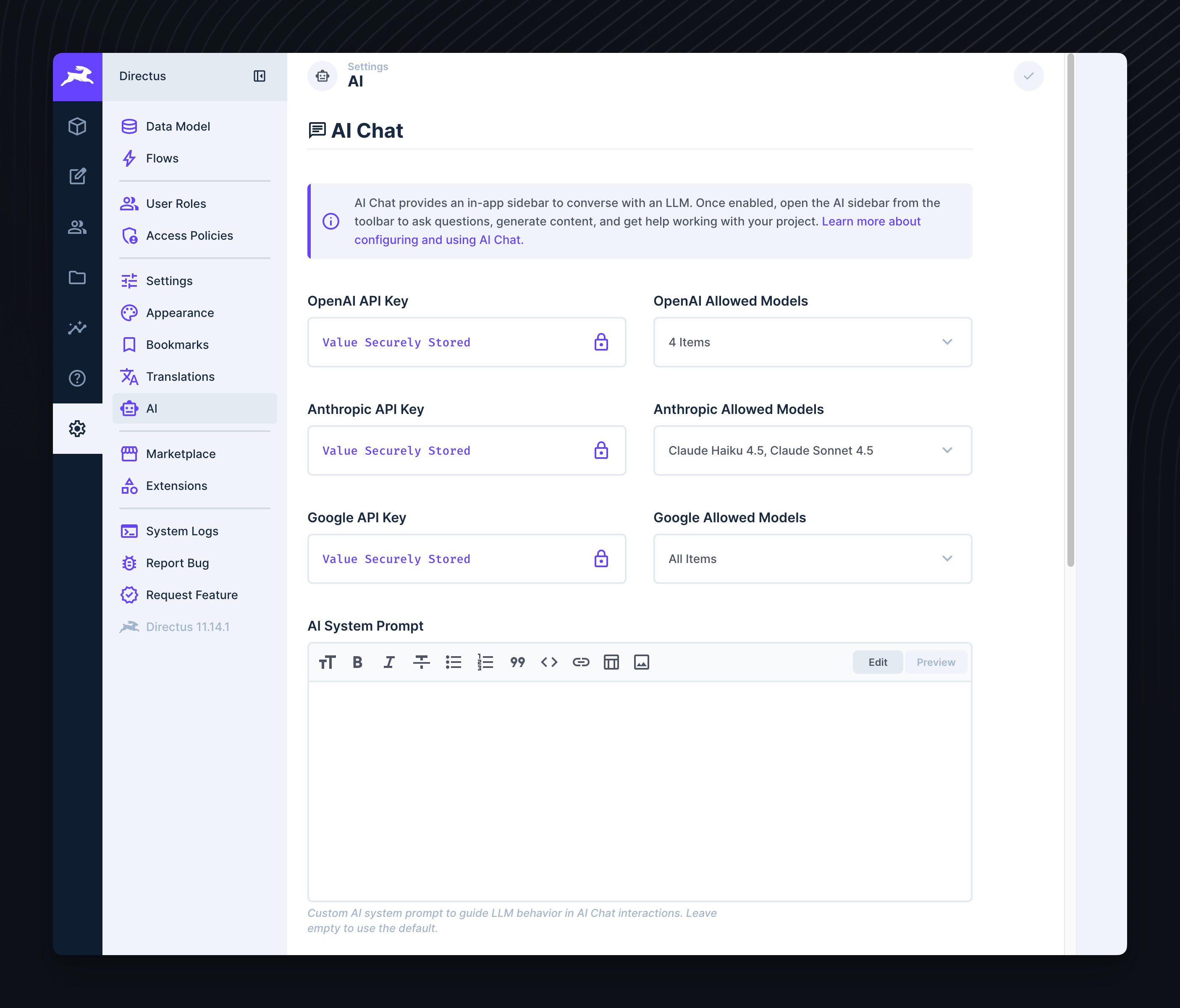Open the Insights module from the dark sidebar
This screenshot has width=1180, height=1008.
coord(77,328)
